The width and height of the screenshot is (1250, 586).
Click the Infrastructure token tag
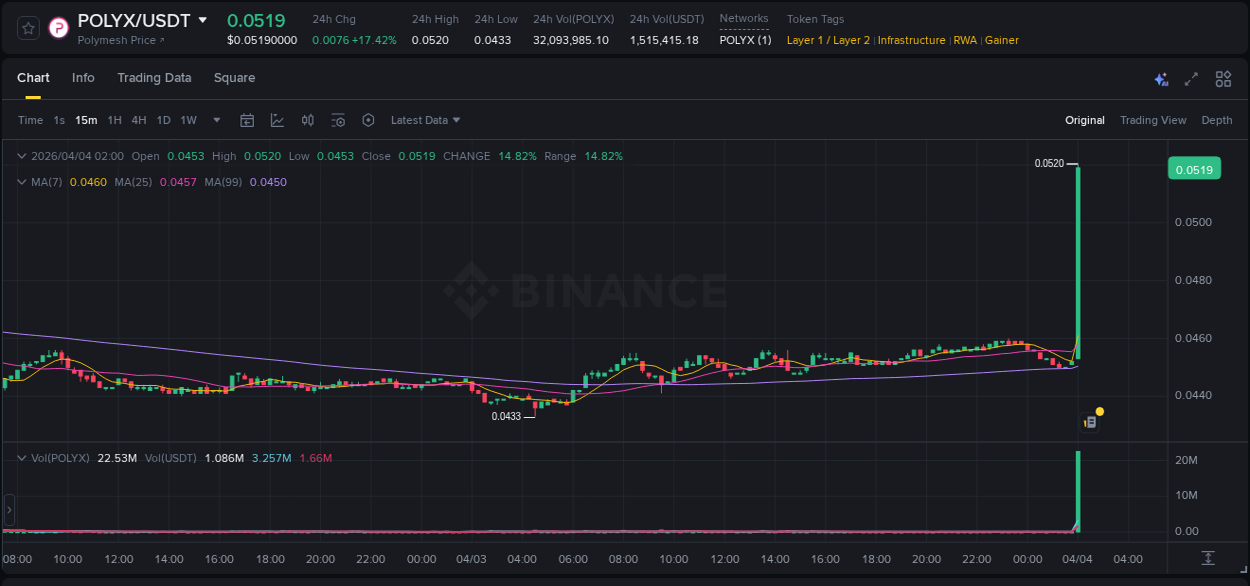(911, 40)
